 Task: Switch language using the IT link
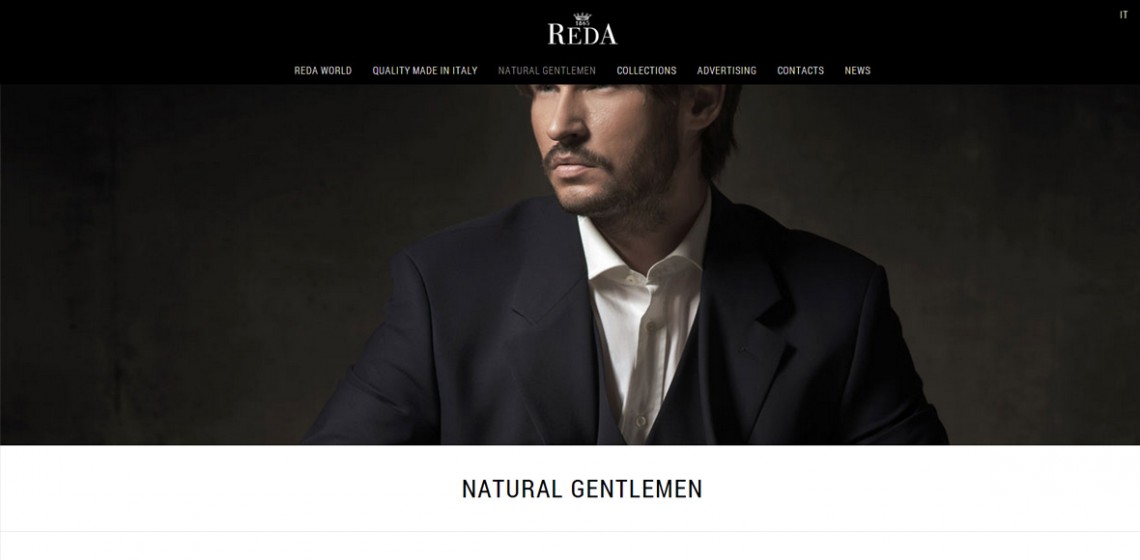1123,15
